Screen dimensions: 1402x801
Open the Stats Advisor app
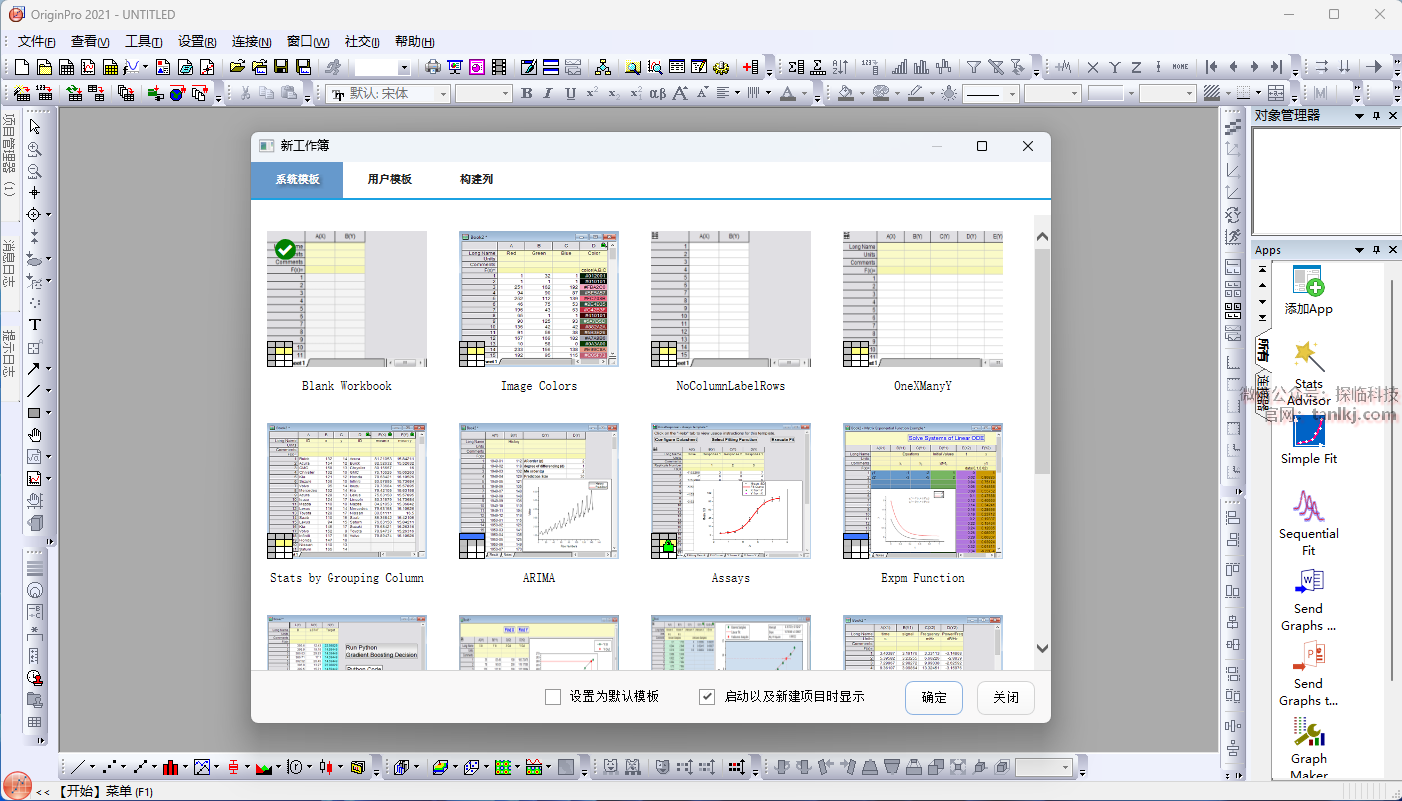(1308, 355)
